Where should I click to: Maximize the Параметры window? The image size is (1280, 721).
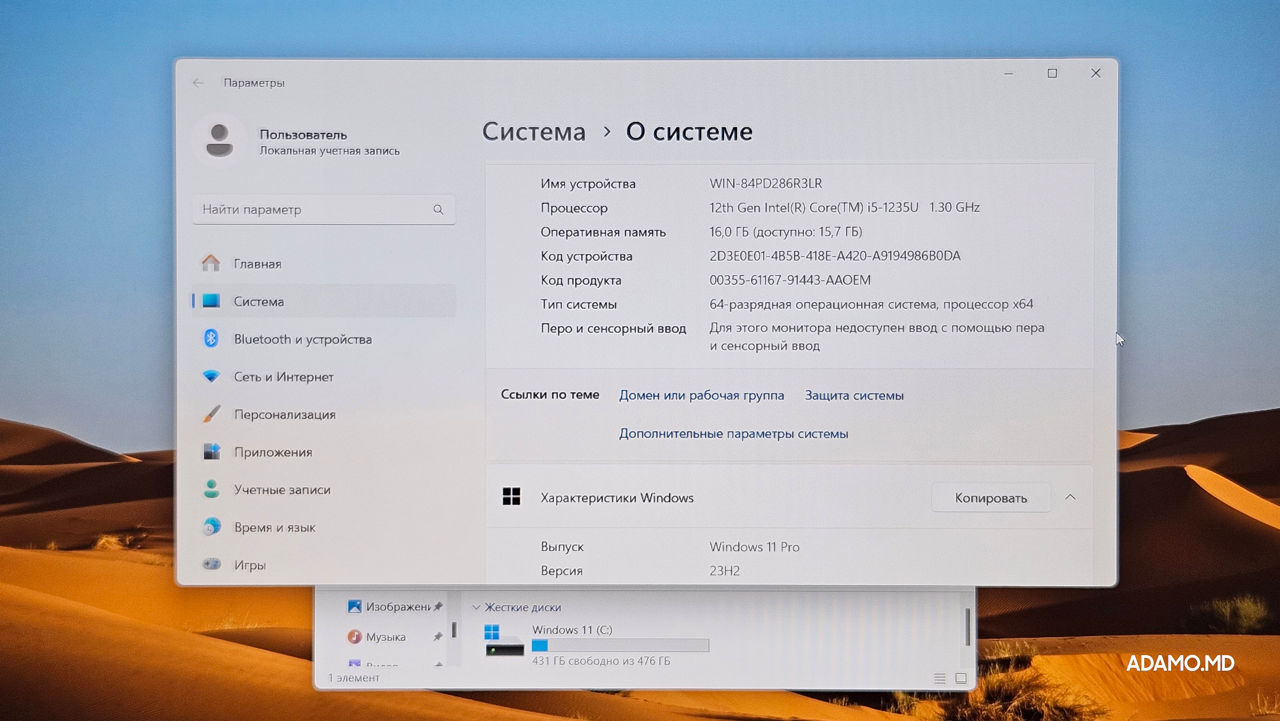pos(1052,73)
